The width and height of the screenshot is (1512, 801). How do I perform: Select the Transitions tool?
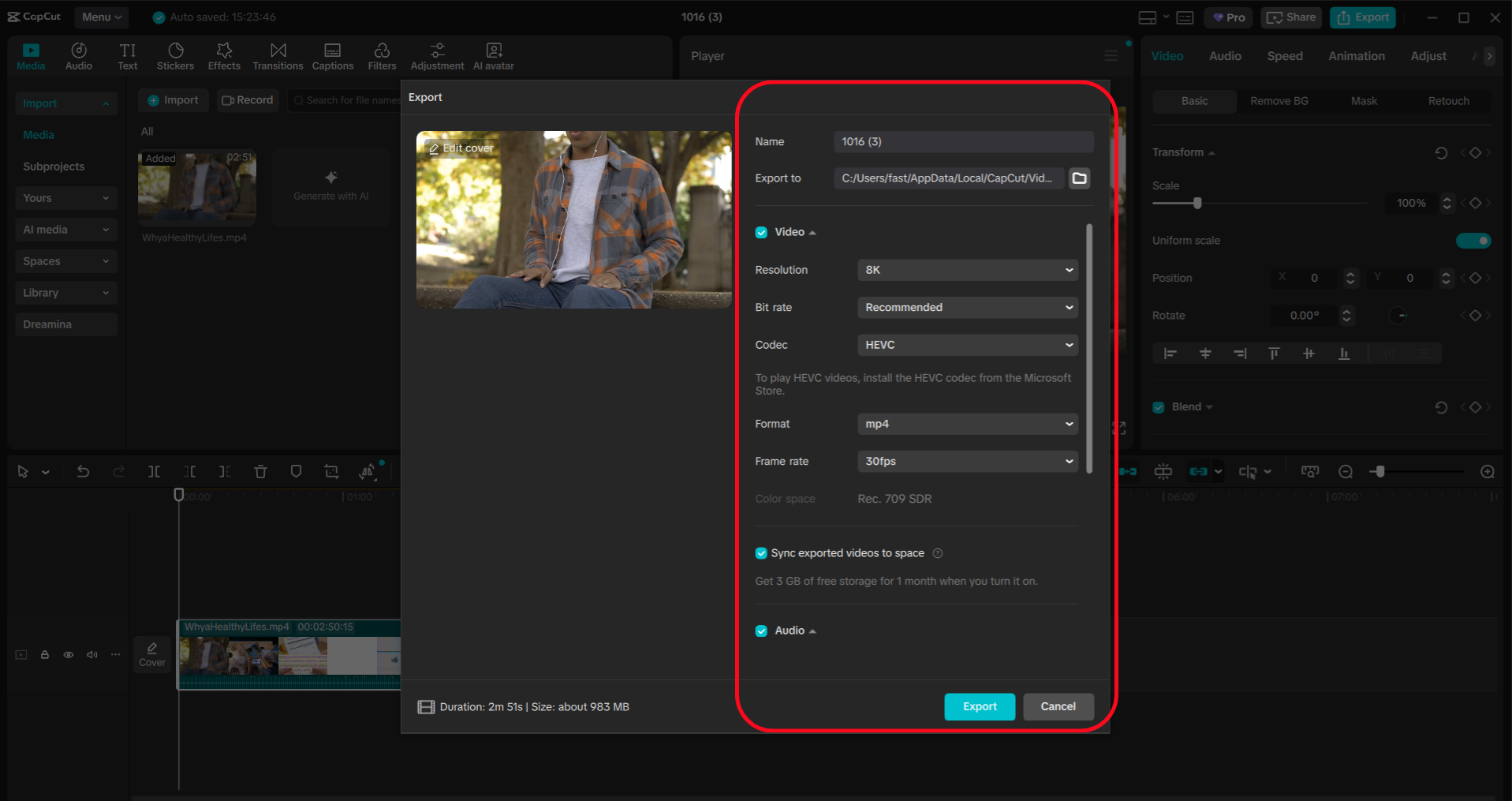pos(278,55)
